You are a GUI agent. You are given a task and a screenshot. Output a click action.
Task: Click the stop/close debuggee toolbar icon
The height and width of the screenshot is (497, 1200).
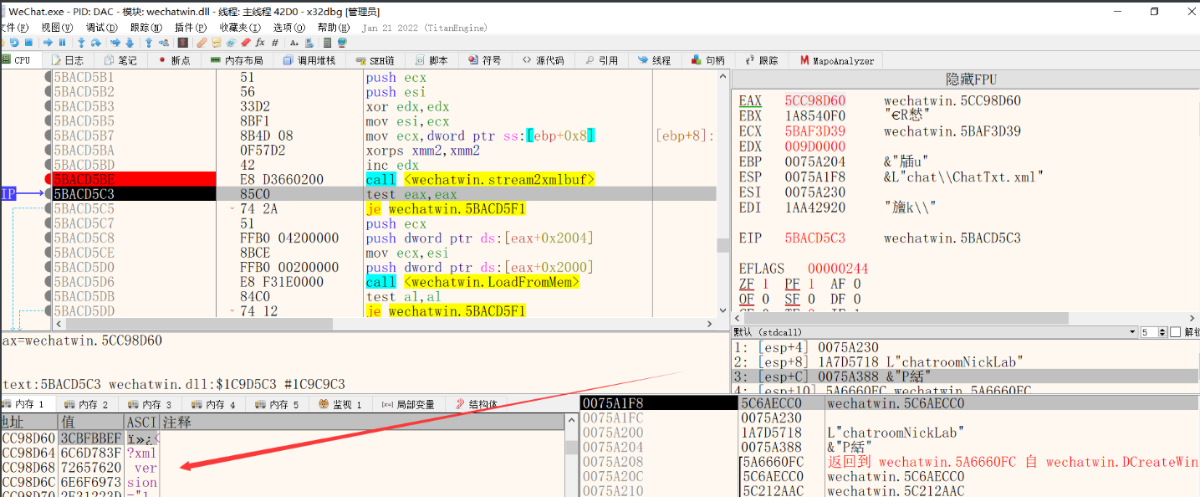pyautogui.click(x=29, y=43)
